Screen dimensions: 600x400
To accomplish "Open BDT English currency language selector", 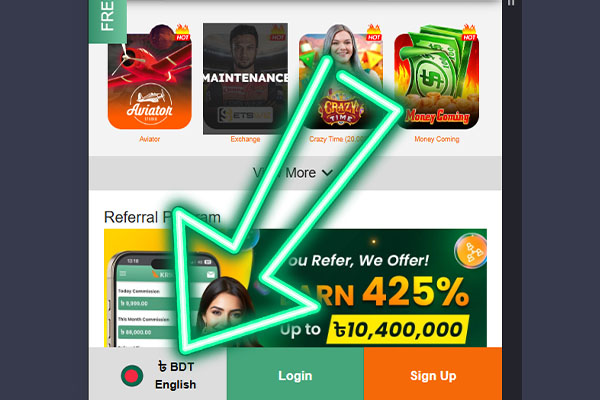I will tap(158, 374).
